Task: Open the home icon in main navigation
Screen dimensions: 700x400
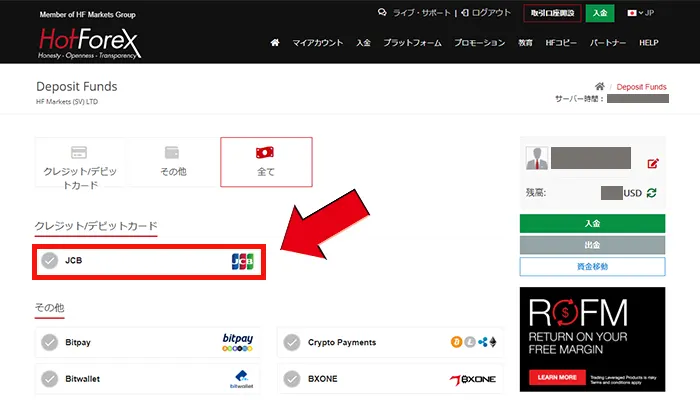Action: click(275, 42)
